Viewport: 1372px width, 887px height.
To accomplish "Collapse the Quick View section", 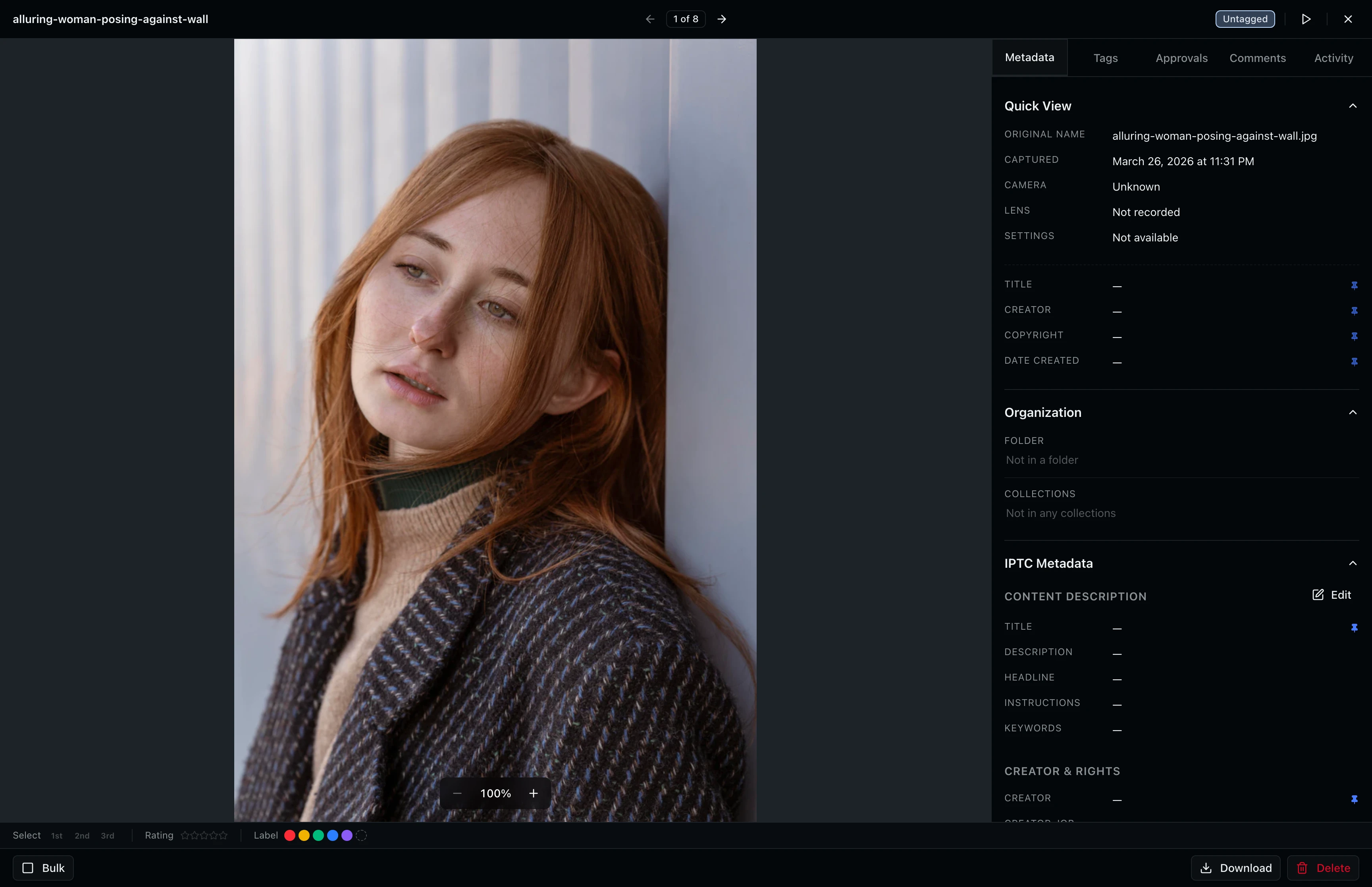I will [x=1353, y=105].
